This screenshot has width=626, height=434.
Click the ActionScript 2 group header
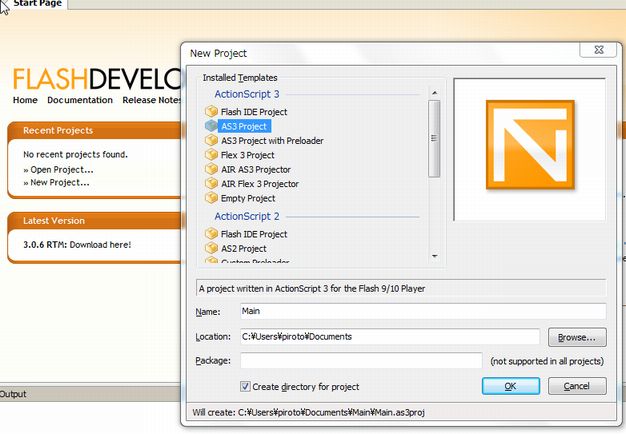tap(247, 216)
